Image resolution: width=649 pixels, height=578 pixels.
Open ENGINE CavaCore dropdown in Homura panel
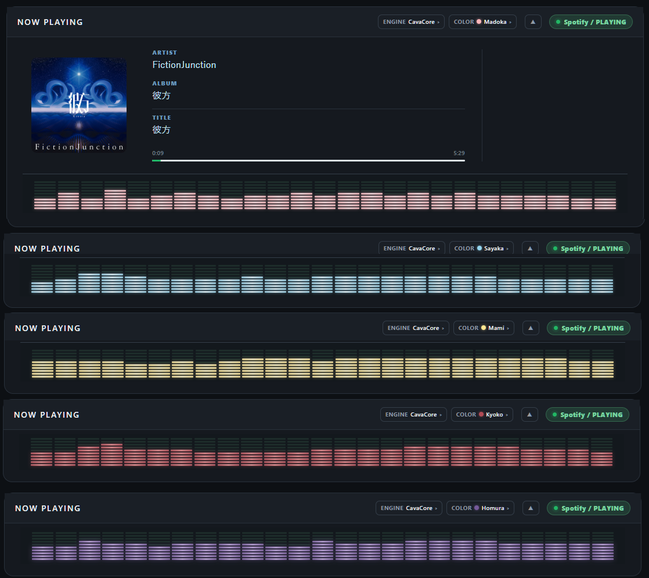[409, 508]
